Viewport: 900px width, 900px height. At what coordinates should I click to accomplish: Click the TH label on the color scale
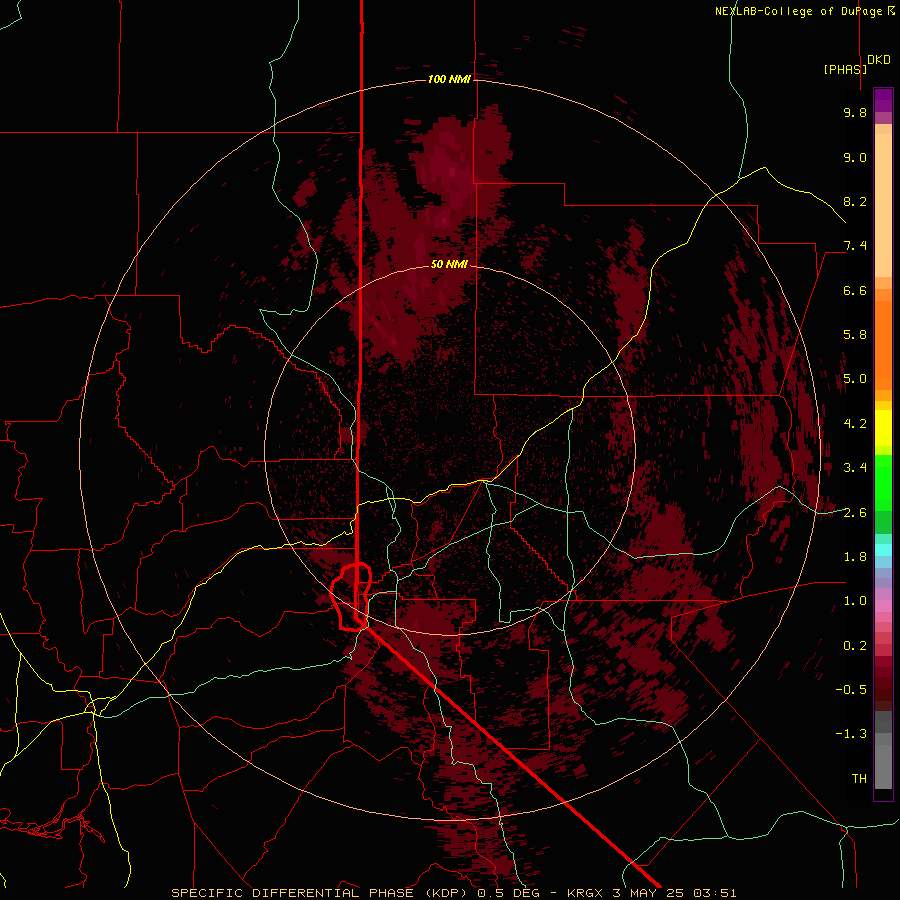859,779
